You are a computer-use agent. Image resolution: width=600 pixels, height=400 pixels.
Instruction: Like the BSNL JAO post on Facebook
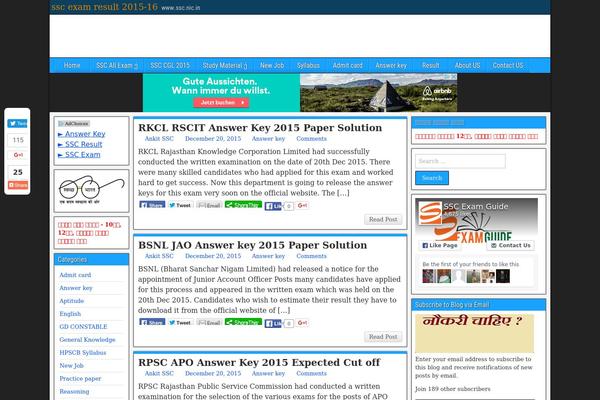click(x=273, y=323)
